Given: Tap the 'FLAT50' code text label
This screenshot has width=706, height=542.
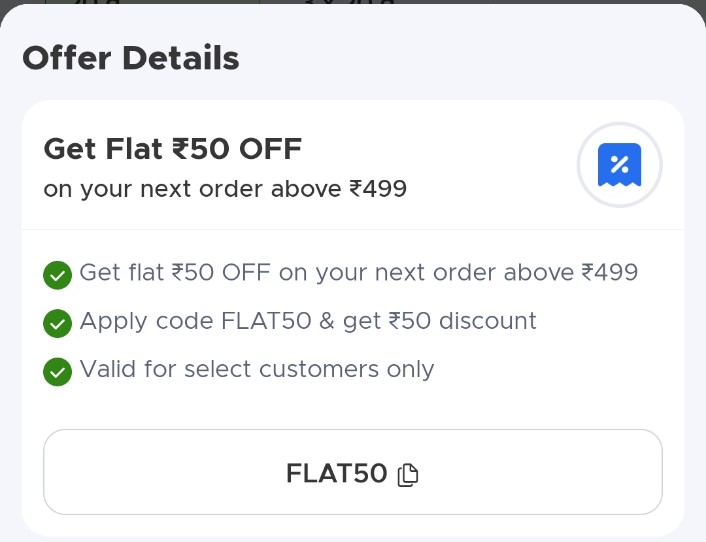Looking at the screenshot, I should pyautogui.click(x=336, y=474).
